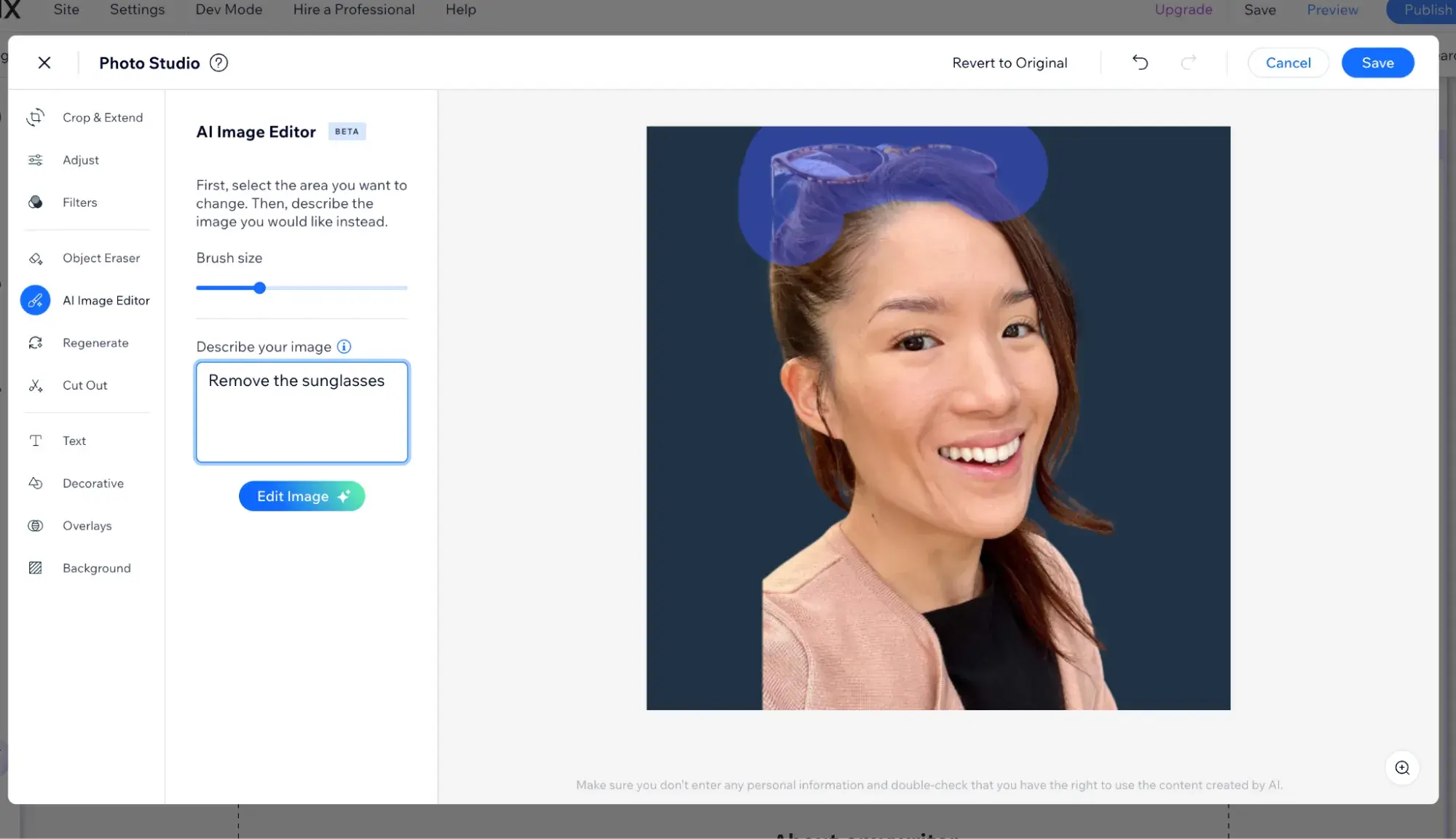Click the undo arrow icon

1140,63
